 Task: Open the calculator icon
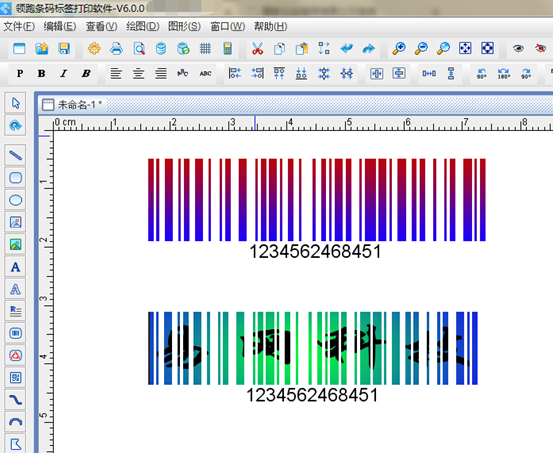228,48
